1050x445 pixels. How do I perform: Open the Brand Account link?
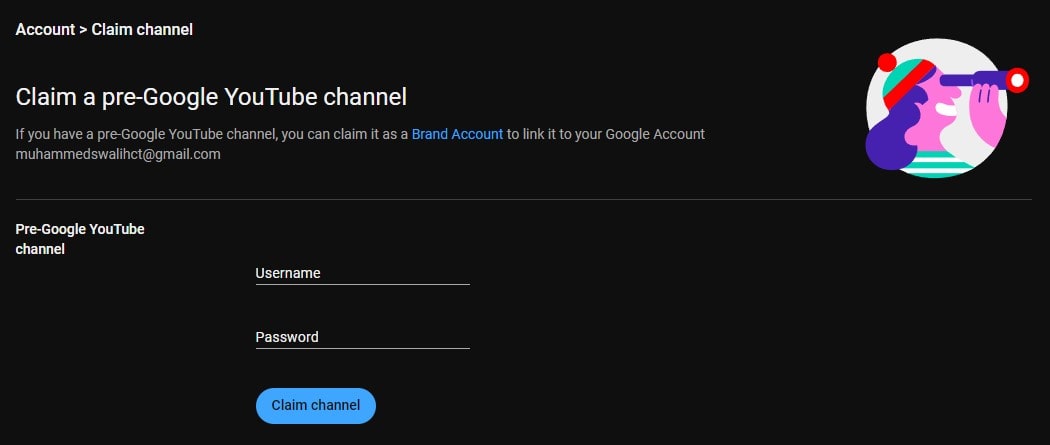[x=457, y=134]
